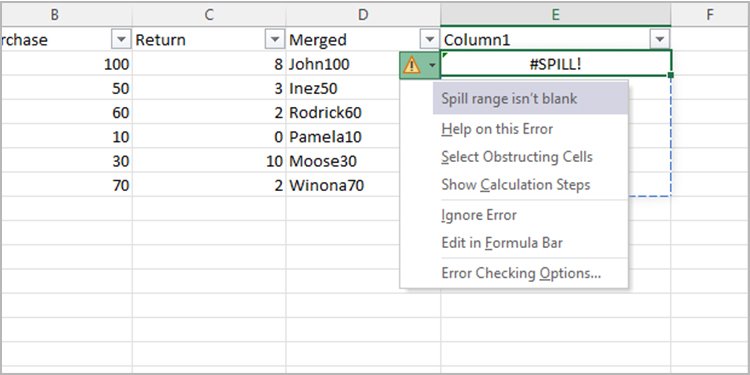The width and height of the screenshot is (750, 375).
Task: Open the Merged column filter dropdown
Action: [x=430, y=40]
